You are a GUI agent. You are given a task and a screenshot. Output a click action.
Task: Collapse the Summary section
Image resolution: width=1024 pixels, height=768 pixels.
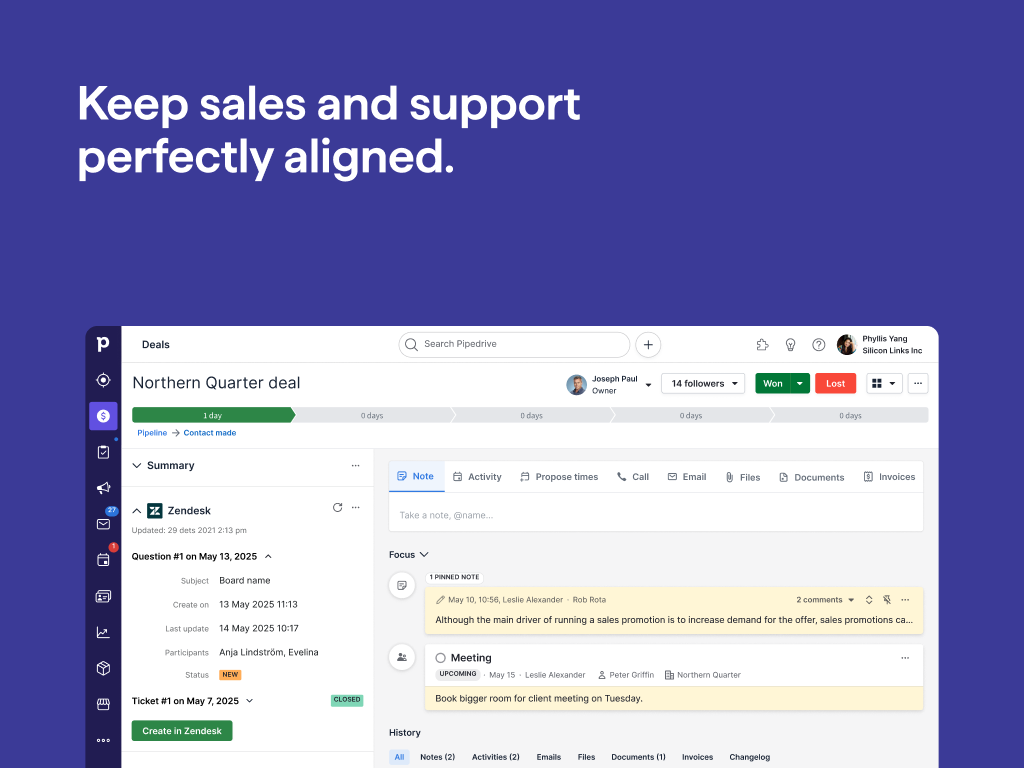tap(137, 466)
